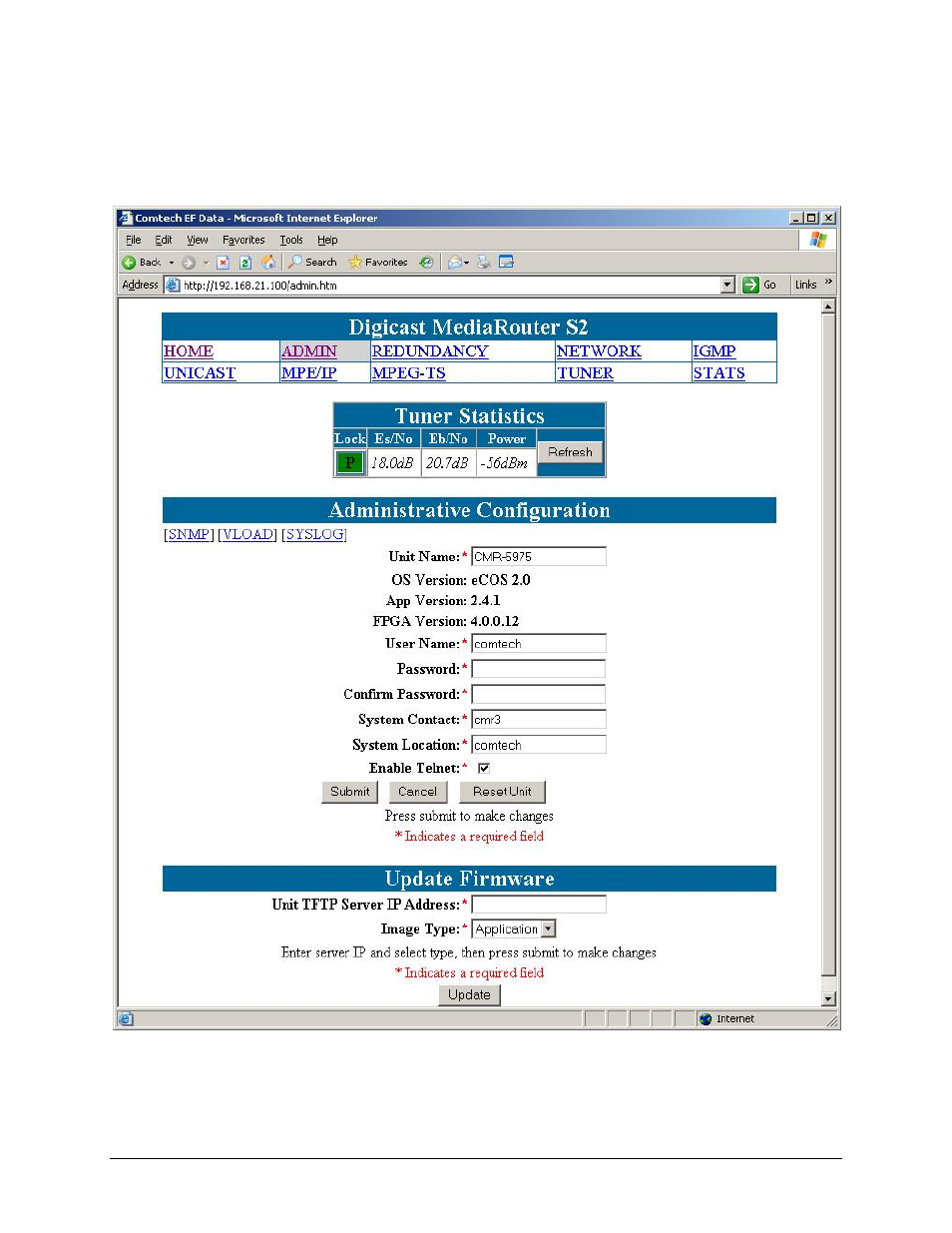Open the MPEG-TS page link
Viewport: 952px width, 1233px height.
(409, 373)
